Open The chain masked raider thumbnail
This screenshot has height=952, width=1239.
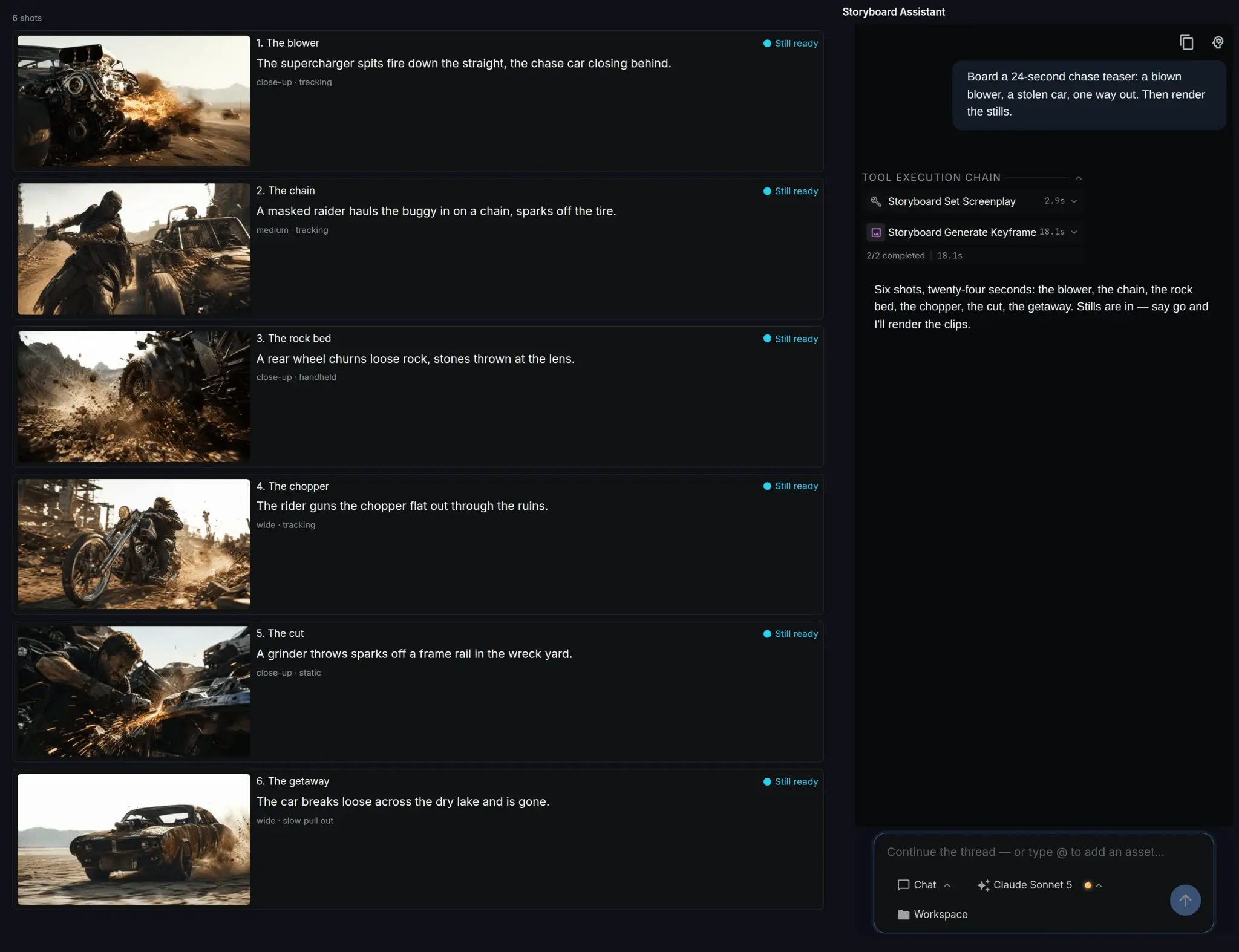(134, 249)
